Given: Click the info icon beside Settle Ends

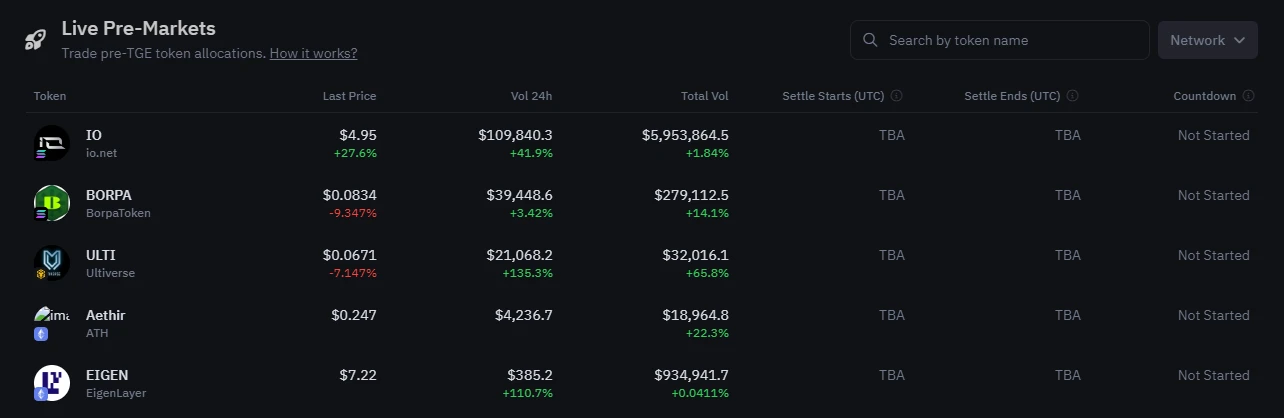Looking at the screenshot, I should pyautogui.click(x=1073, y=96).
